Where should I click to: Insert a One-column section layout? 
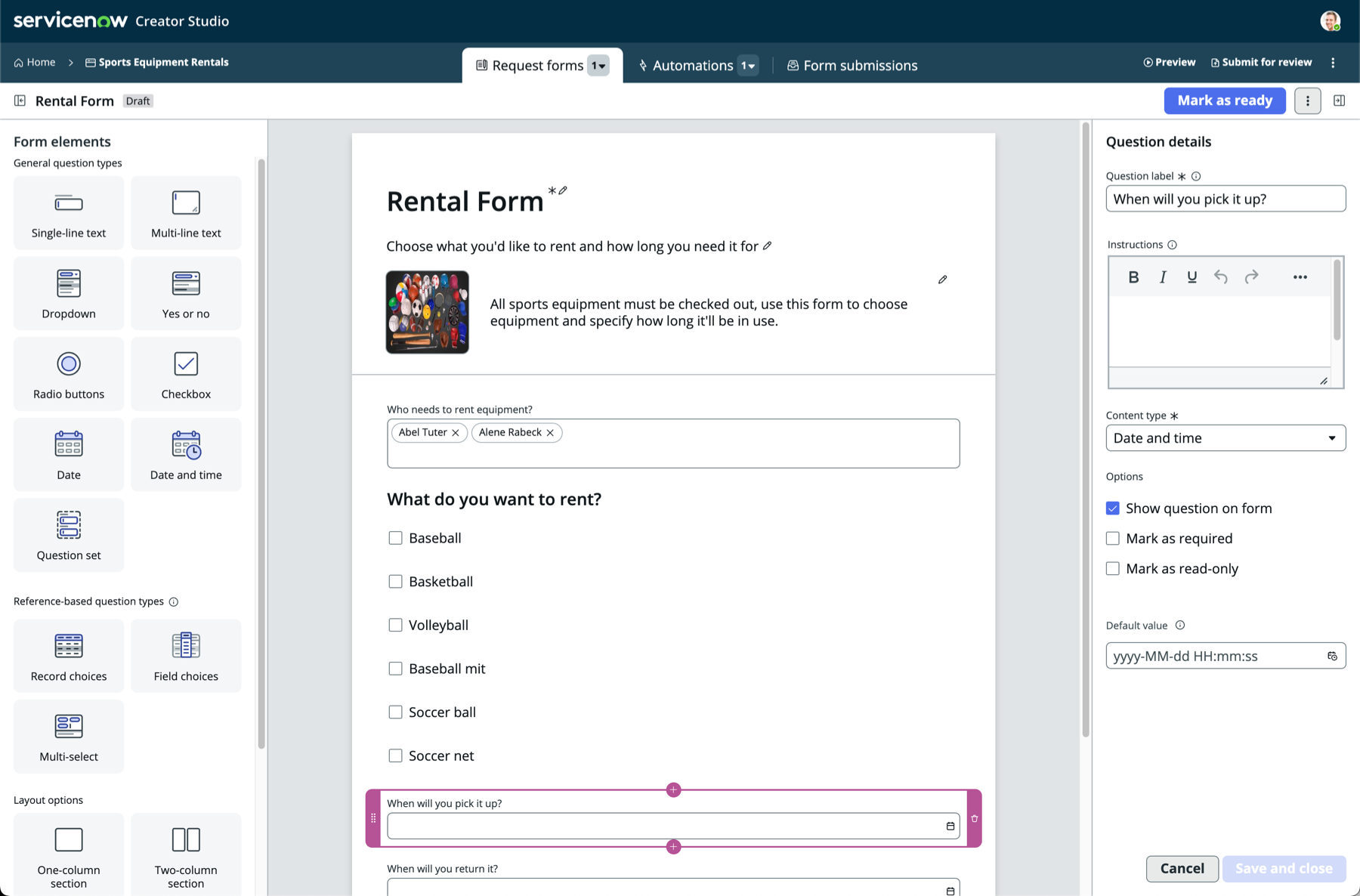tap(69, 855)
